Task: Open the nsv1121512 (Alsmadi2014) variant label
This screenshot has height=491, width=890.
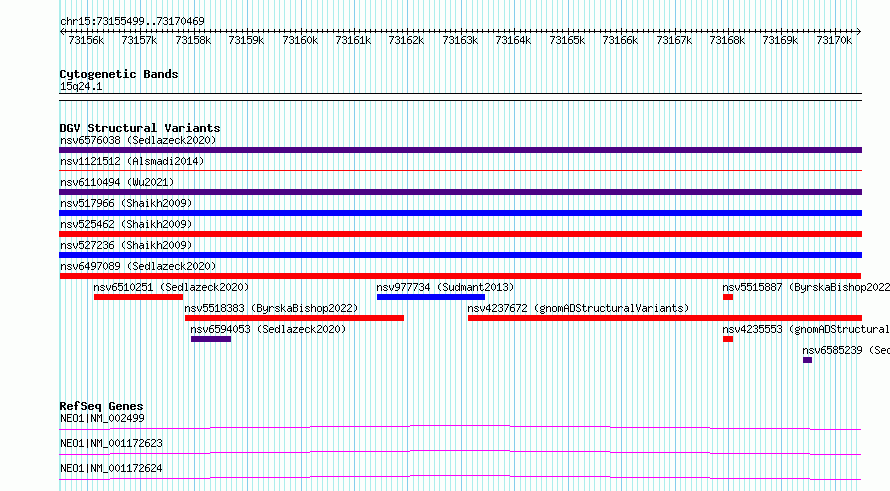Action: pyautogui.click(x=132, y=161)
